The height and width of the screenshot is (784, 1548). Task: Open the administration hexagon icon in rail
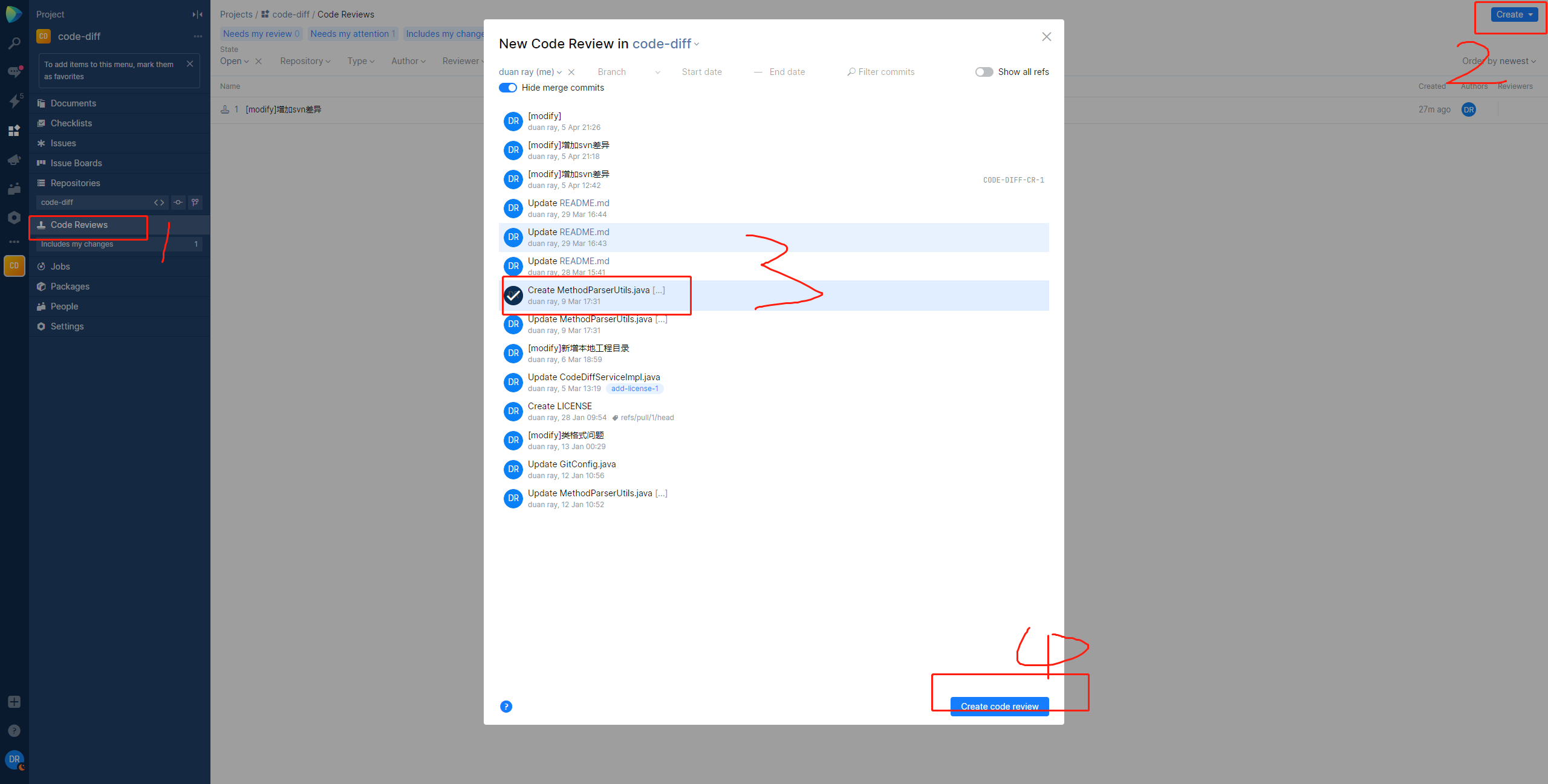[x=14, y=218]
